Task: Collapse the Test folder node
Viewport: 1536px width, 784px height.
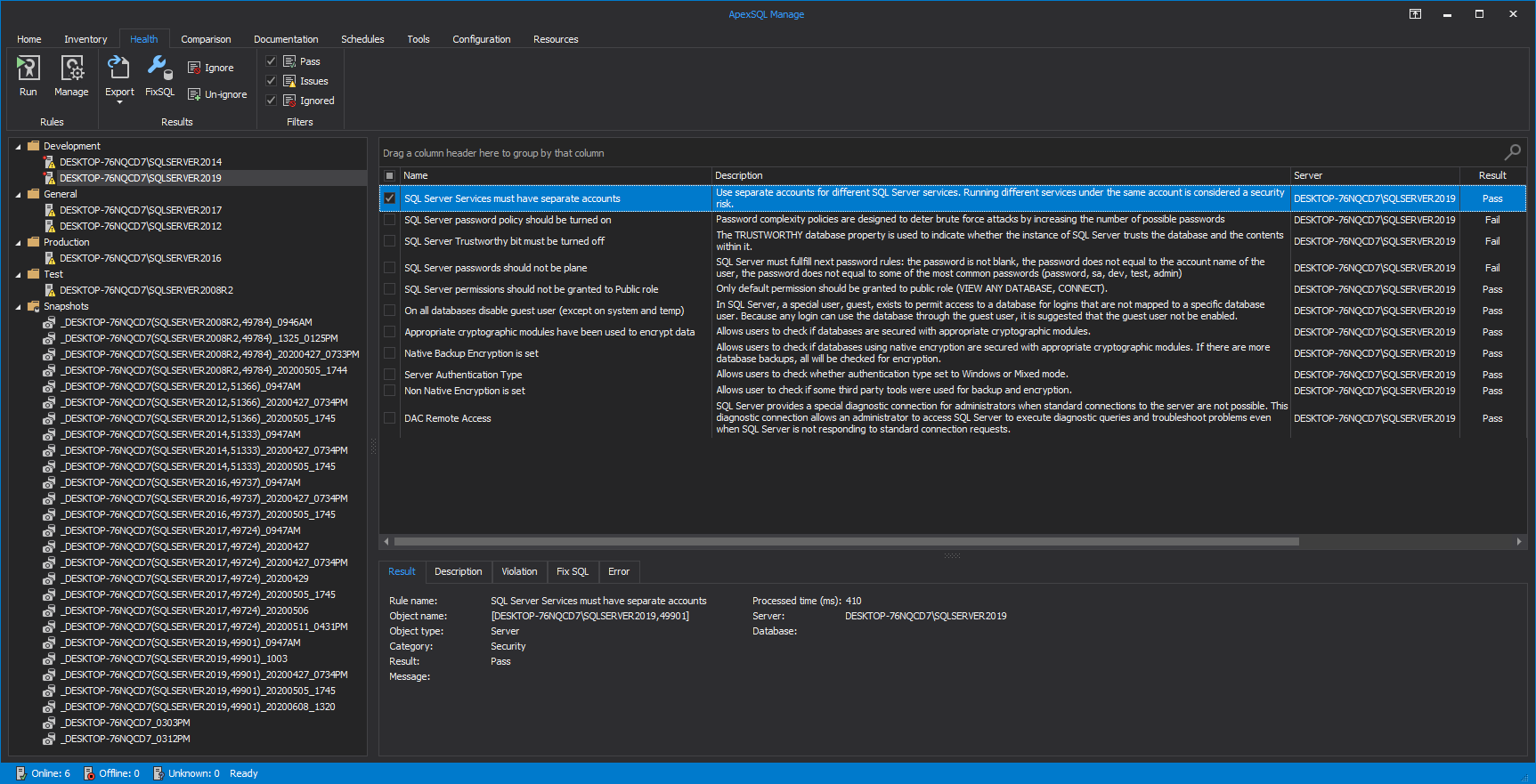Action: (x=19, y=275)
